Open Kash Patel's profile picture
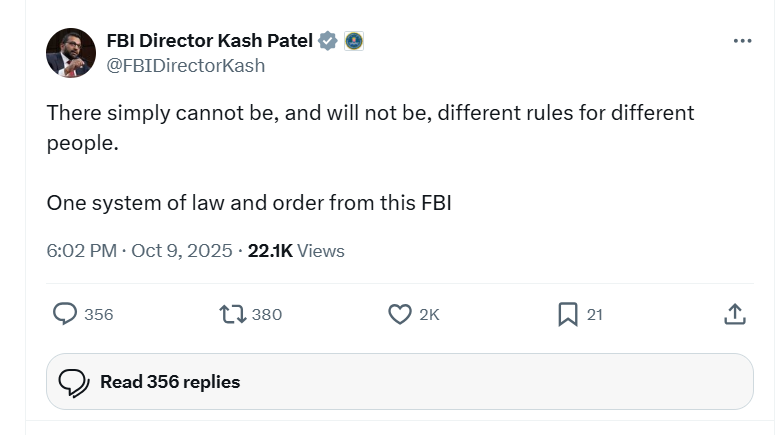Screen dimensions: 782x435 [x=71, y=53]
